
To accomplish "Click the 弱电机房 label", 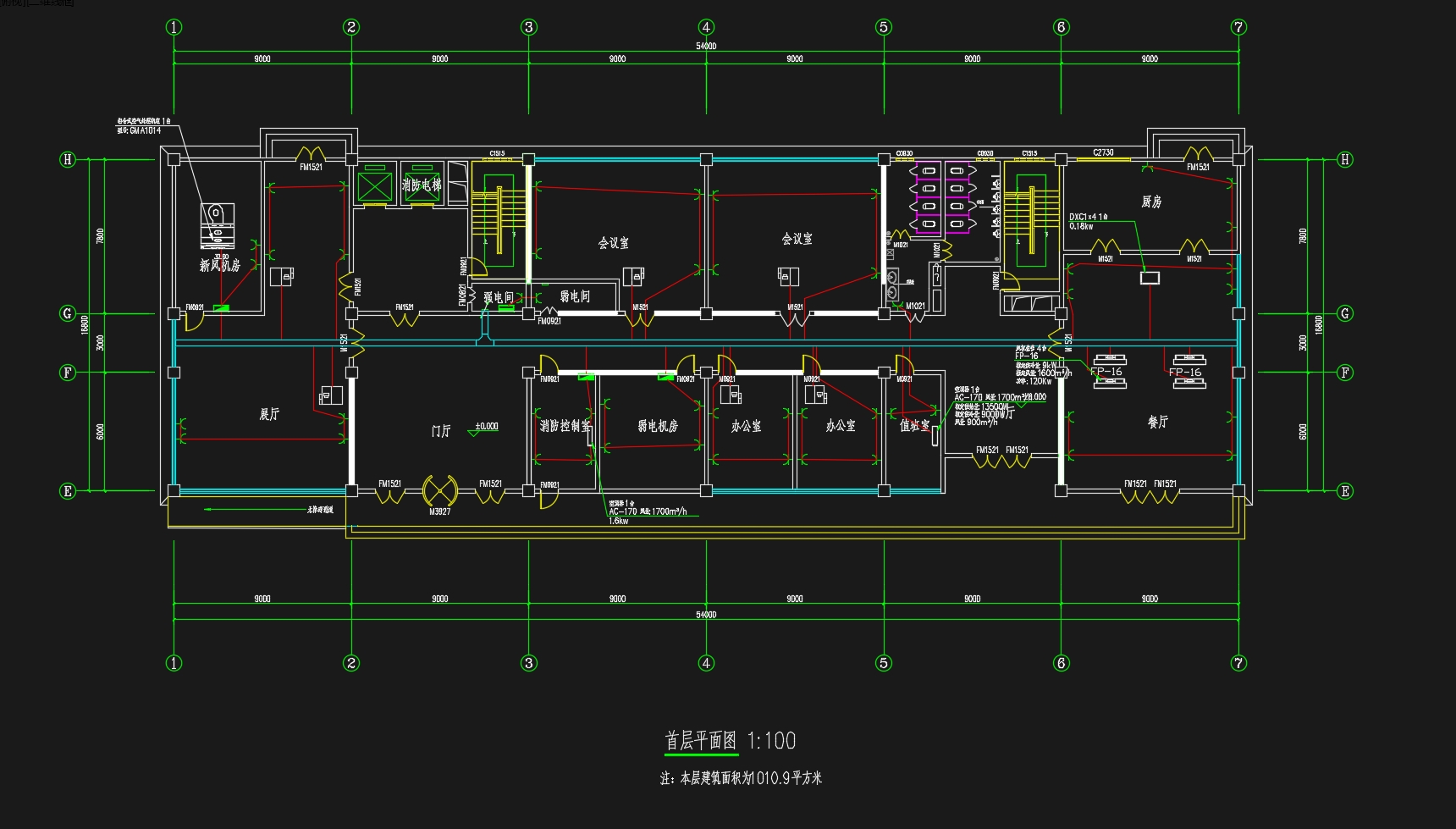I will point(658,426).
